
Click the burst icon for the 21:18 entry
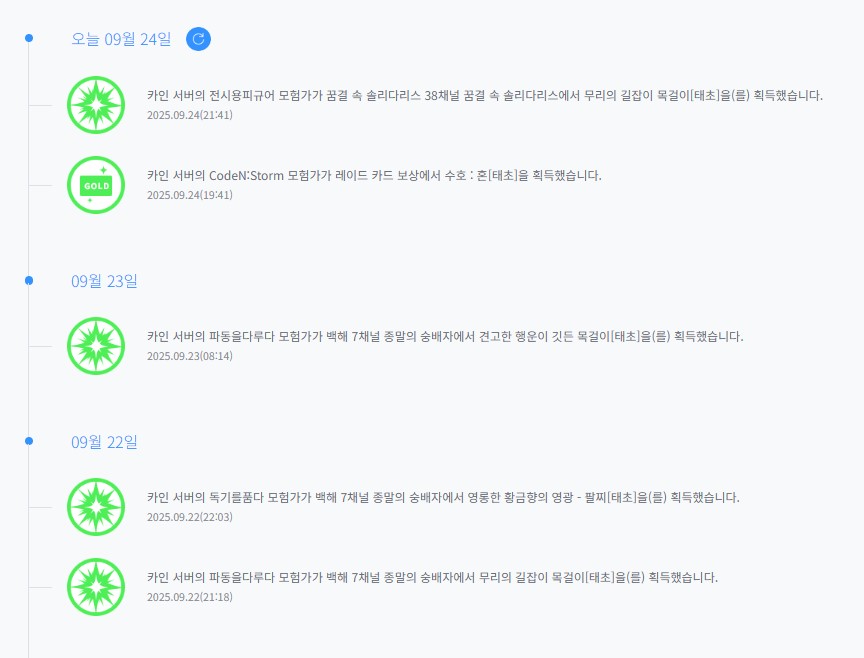[x=96, y=587]
